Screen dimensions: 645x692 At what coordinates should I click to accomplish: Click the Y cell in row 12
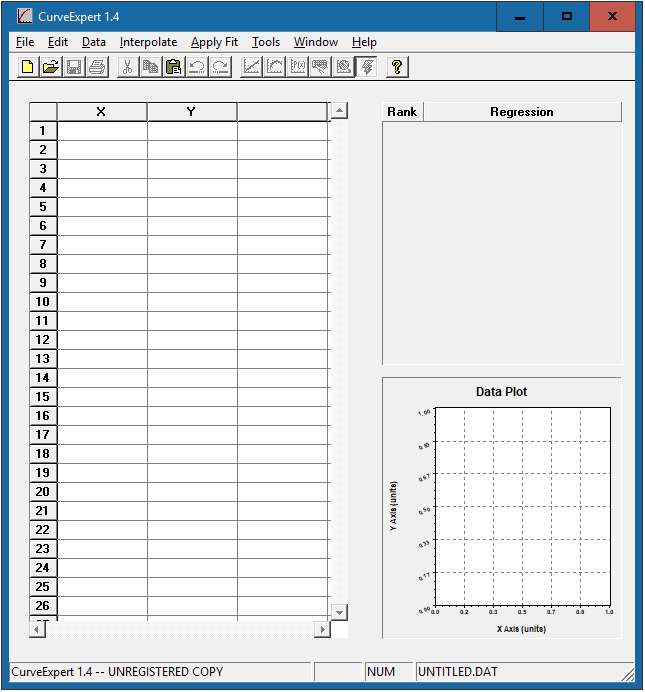[192, 340]
